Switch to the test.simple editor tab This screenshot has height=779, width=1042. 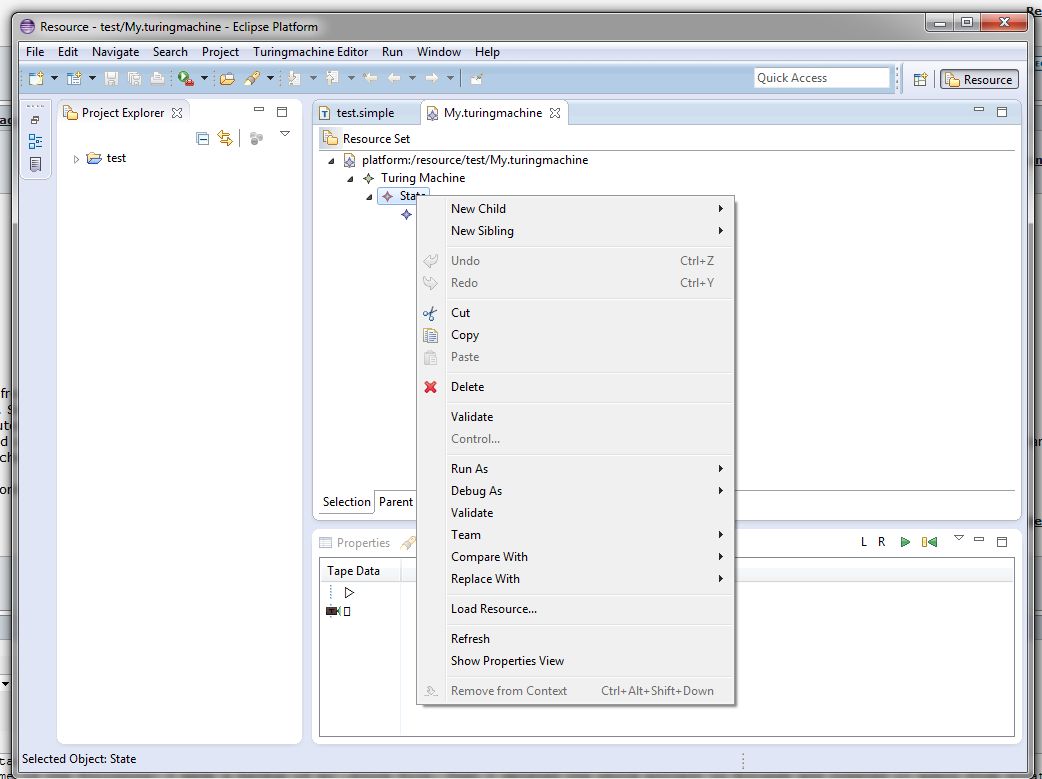click(x=365, y=113)
